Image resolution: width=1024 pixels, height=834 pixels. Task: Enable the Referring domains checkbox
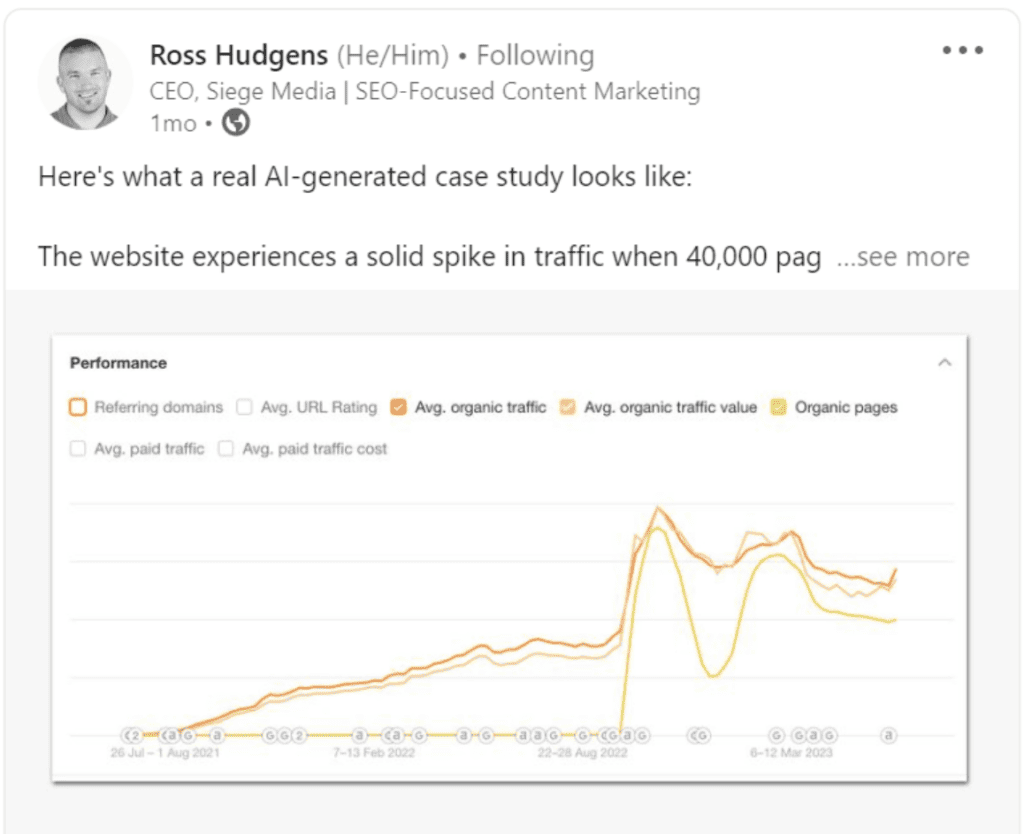coord(78,407)
